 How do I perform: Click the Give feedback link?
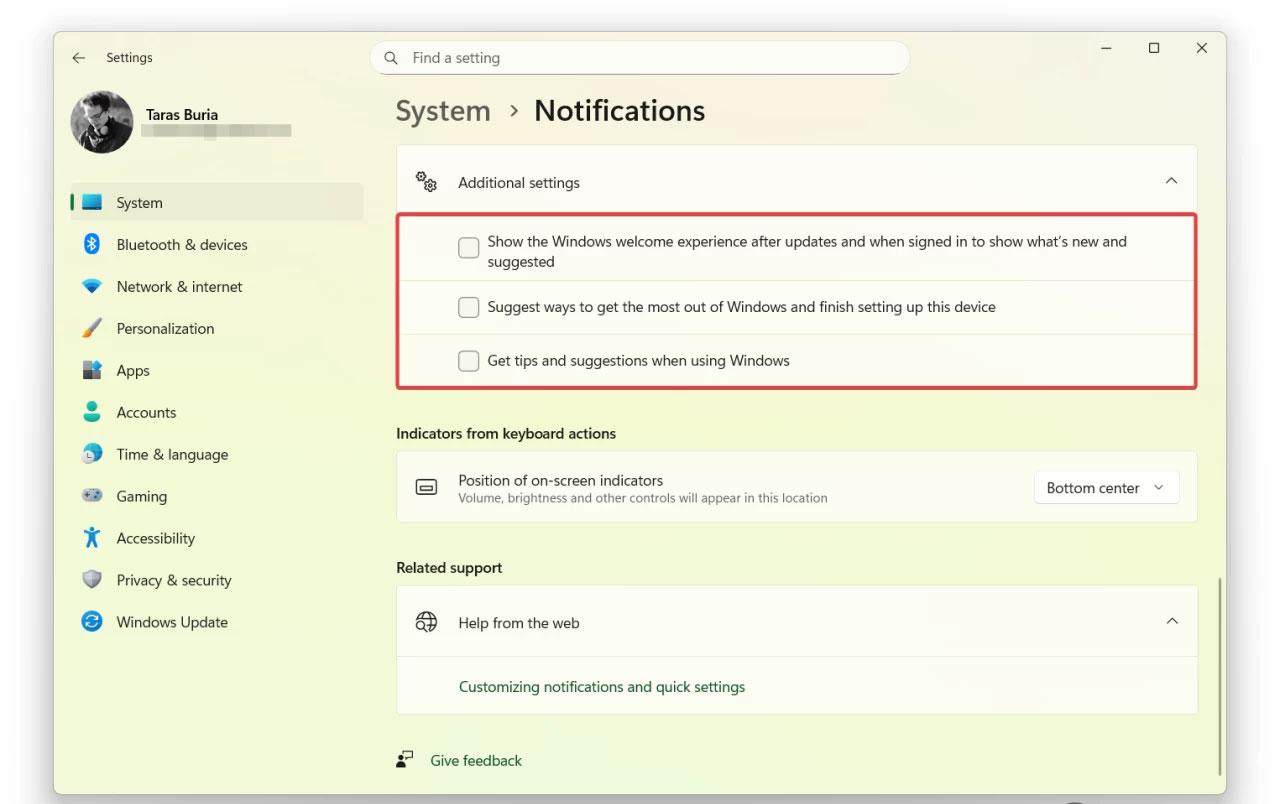(x=476, y=761)
